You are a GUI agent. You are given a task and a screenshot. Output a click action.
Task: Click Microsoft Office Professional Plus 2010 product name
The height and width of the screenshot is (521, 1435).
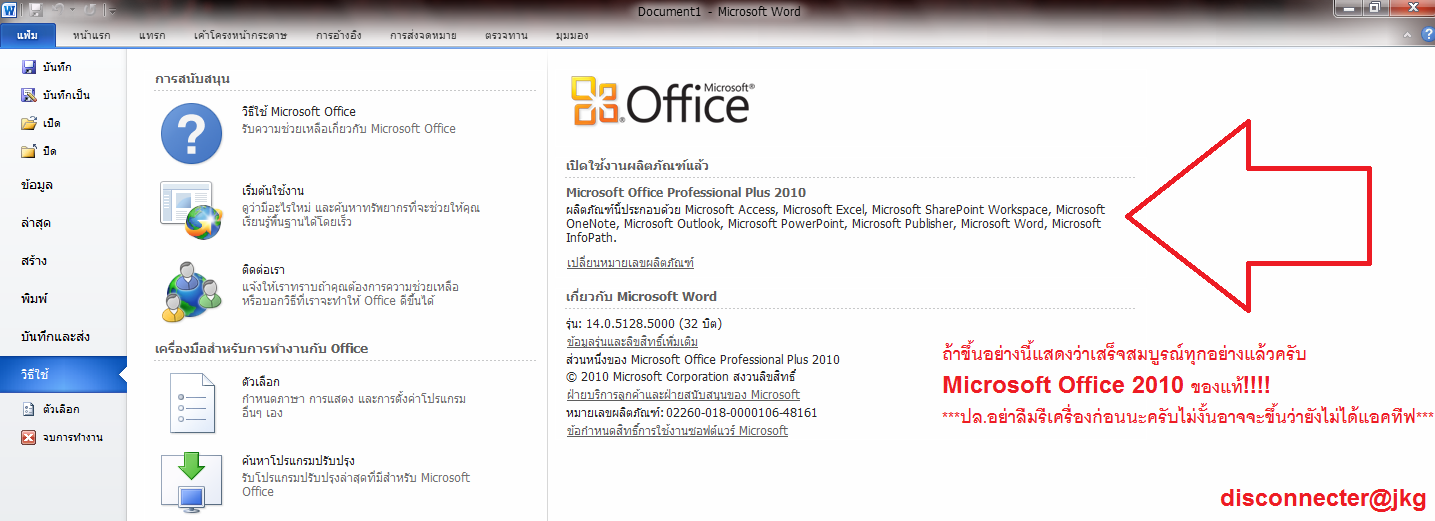(686, 192)
